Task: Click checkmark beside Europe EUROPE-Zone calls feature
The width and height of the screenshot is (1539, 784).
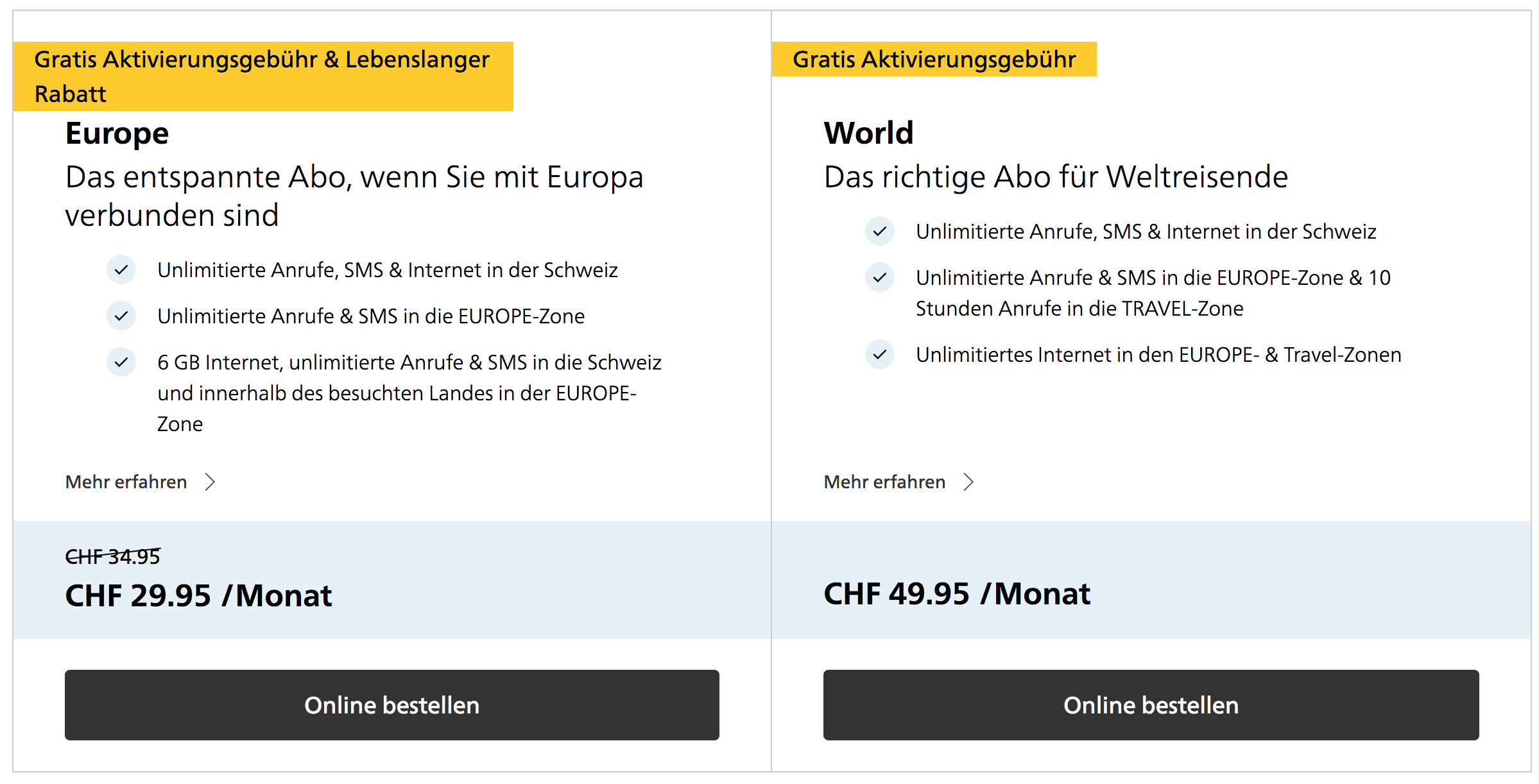Action: point(121,316)
